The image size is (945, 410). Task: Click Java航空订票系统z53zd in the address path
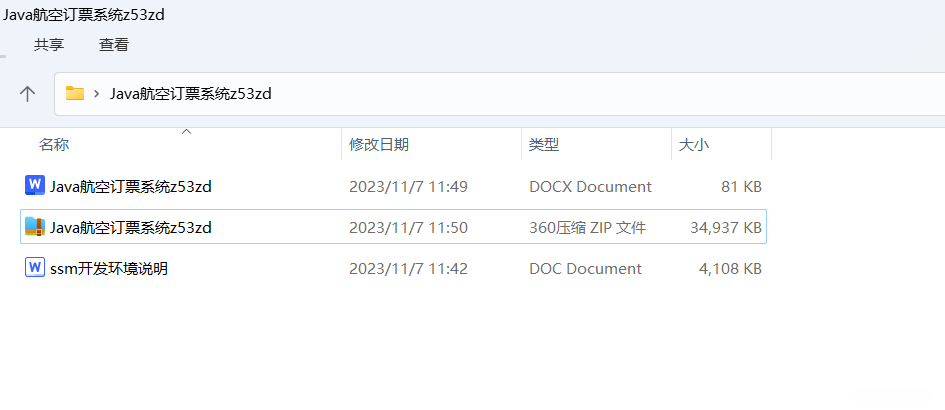coord(190,94)
